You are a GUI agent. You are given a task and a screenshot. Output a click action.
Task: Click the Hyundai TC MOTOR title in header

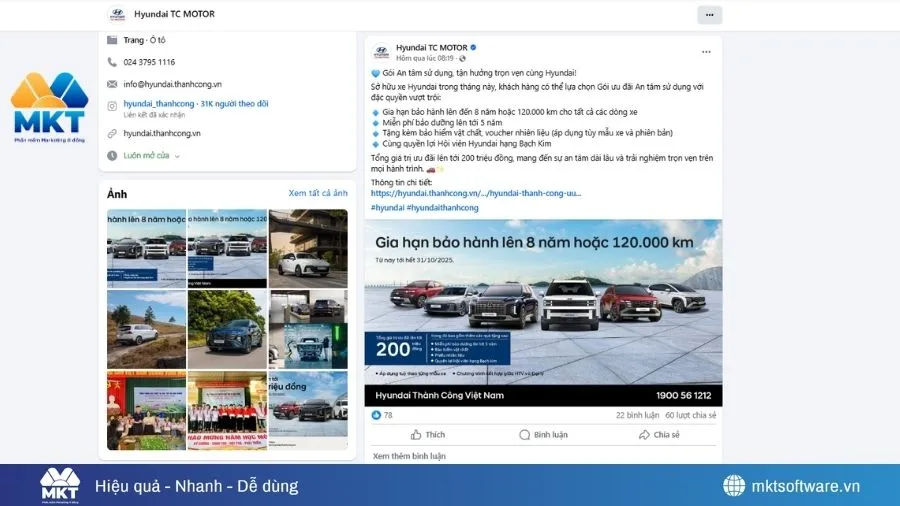pos(174,14)
